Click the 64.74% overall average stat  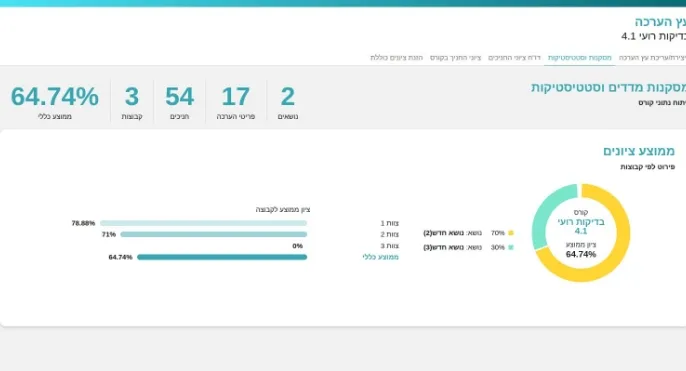(55, 102)
